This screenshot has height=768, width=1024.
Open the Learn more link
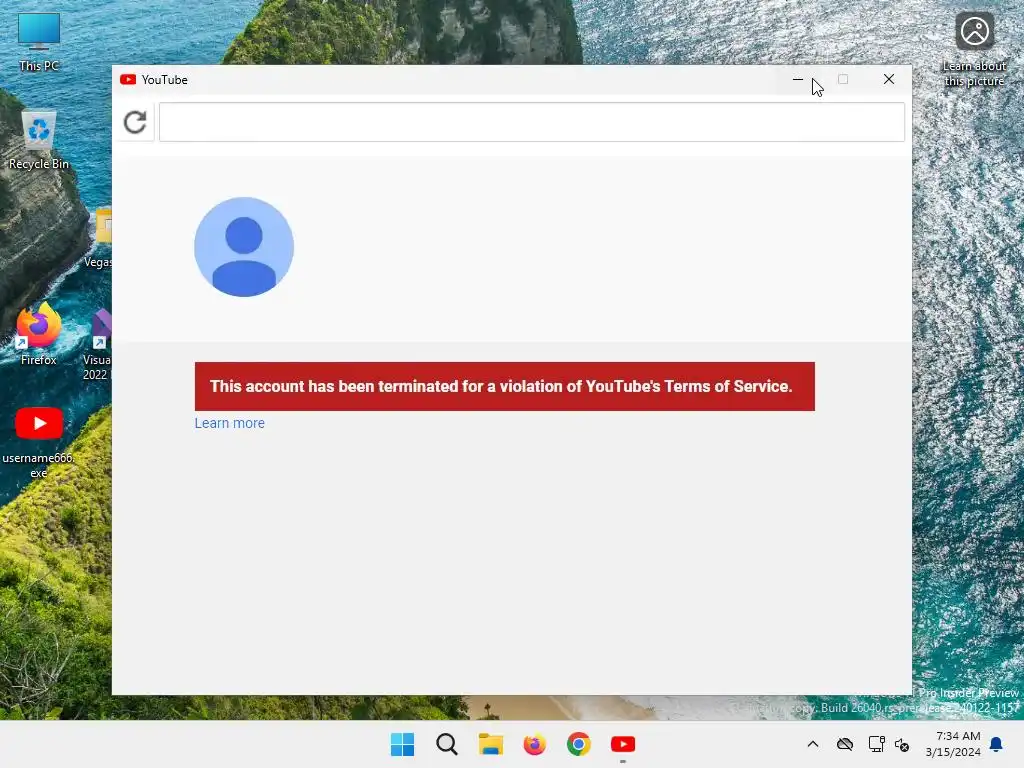click(x=229, y=423)
